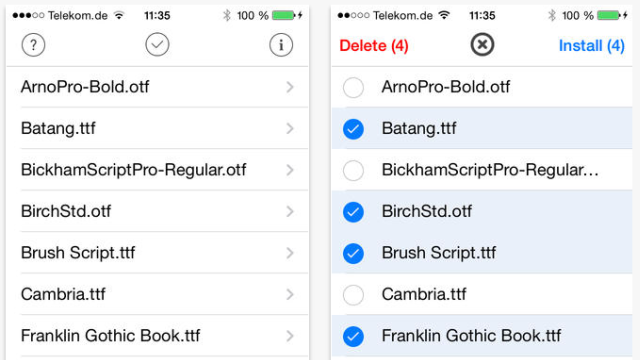Expand Cambria.ttf row chevron in left list

pos(290,294)
